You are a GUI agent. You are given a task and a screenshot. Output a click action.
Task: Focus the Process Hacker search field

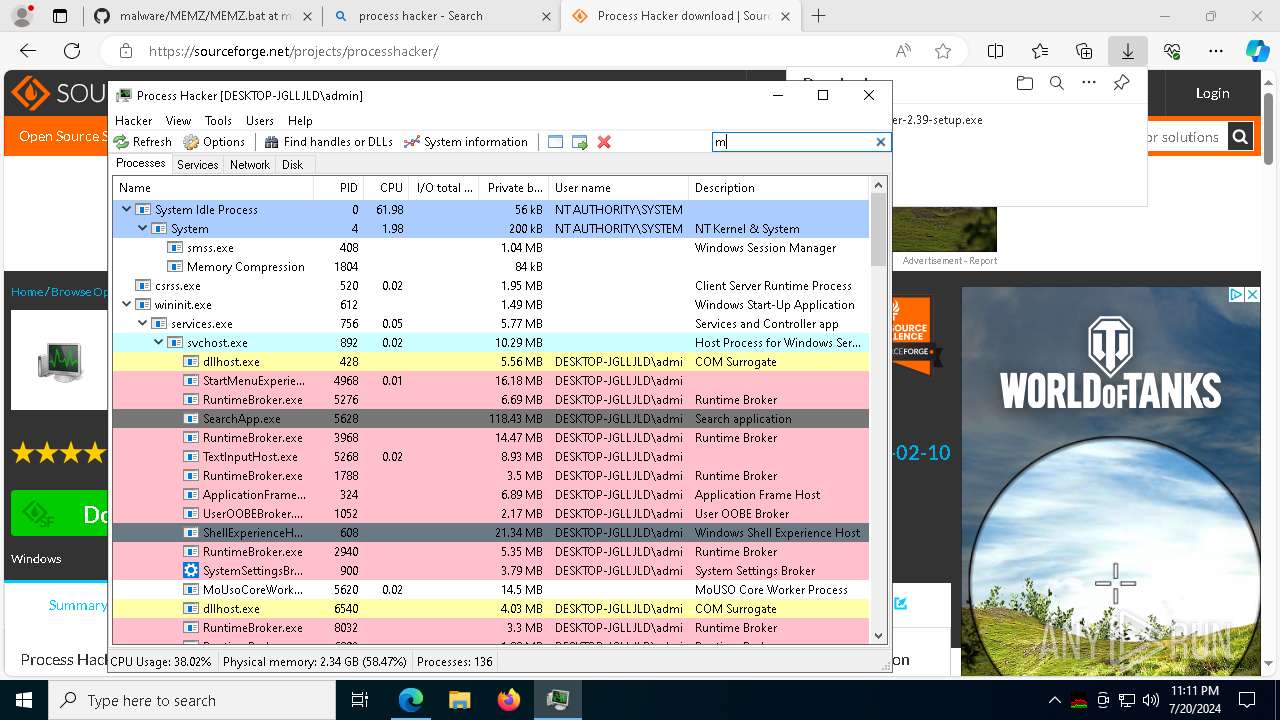tap(792, 142)
